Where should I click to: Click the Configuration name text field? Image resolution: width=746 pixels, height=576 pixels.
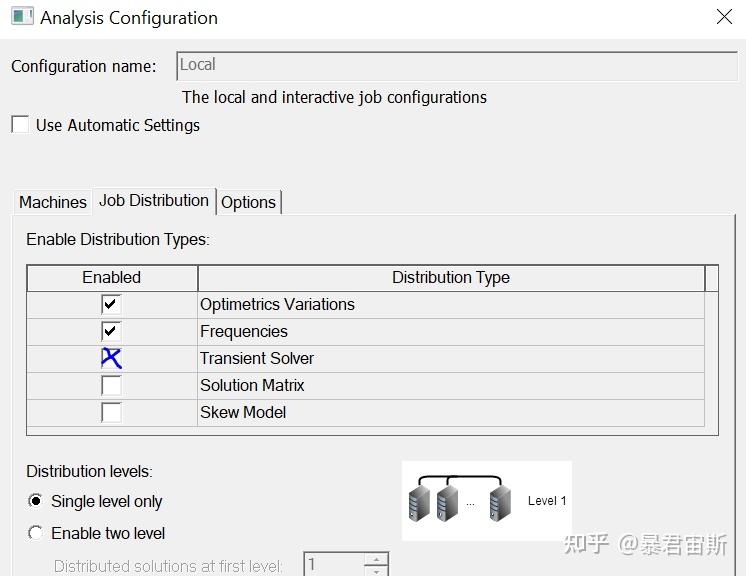(x=457, y=65)
